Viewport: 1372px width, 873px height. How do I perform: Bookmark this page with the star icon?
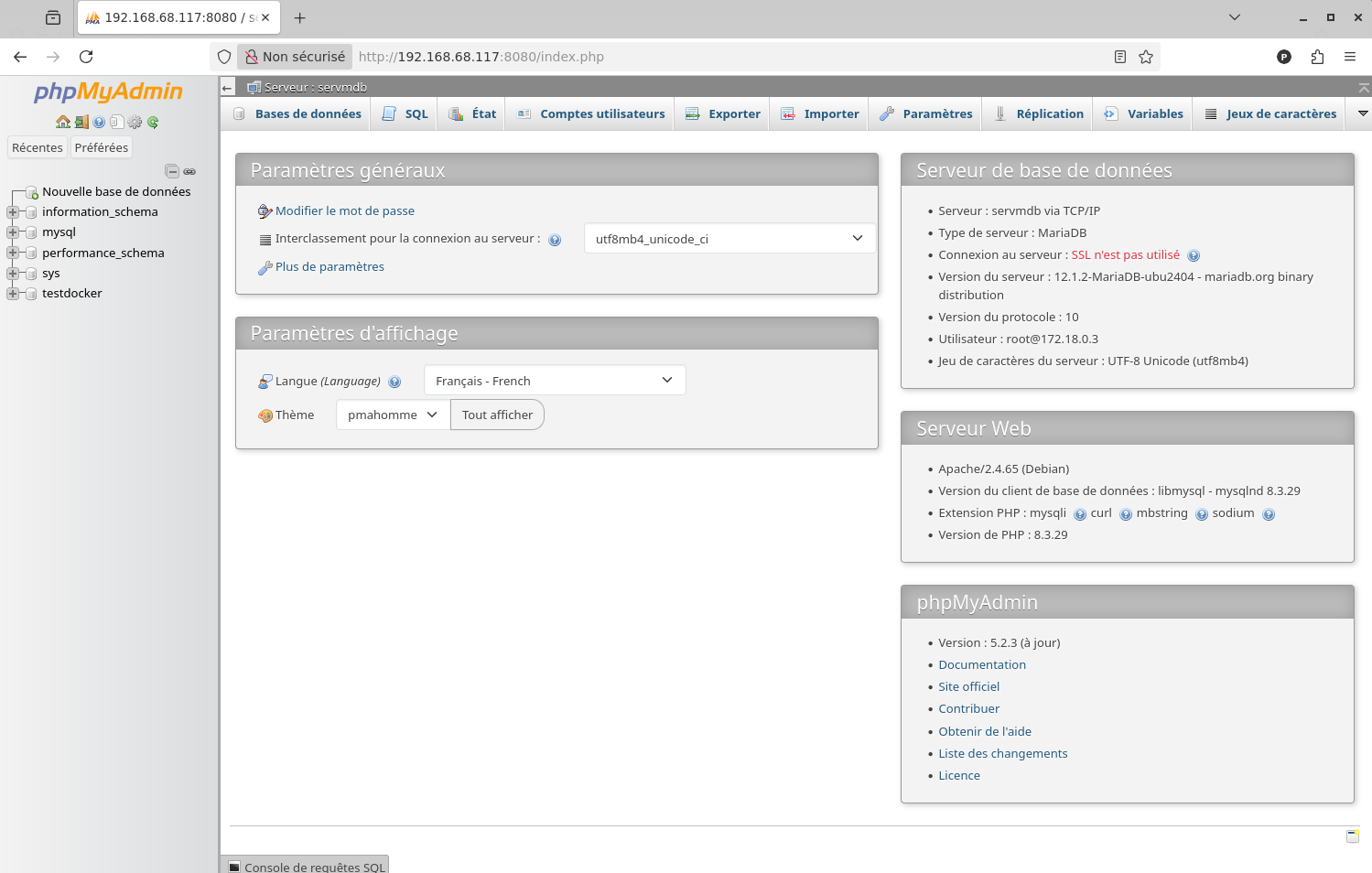click(1146, 57)
